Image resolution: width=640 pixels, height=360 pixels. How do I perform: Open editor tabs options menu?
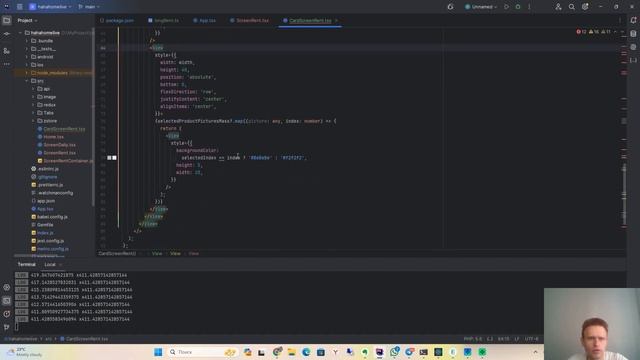coord(620,20)
